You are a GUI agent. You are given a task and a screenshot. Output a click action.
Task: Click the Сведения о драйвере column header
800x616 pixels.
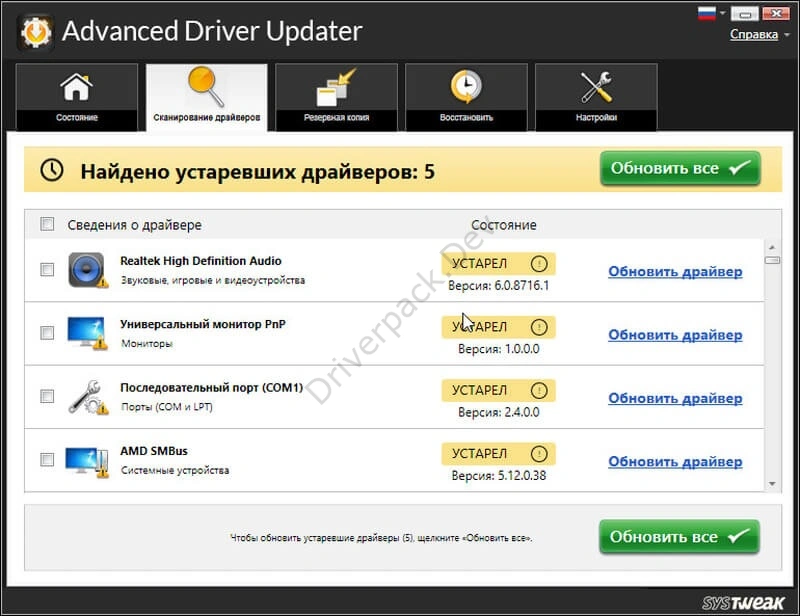(x=134, y=225)
